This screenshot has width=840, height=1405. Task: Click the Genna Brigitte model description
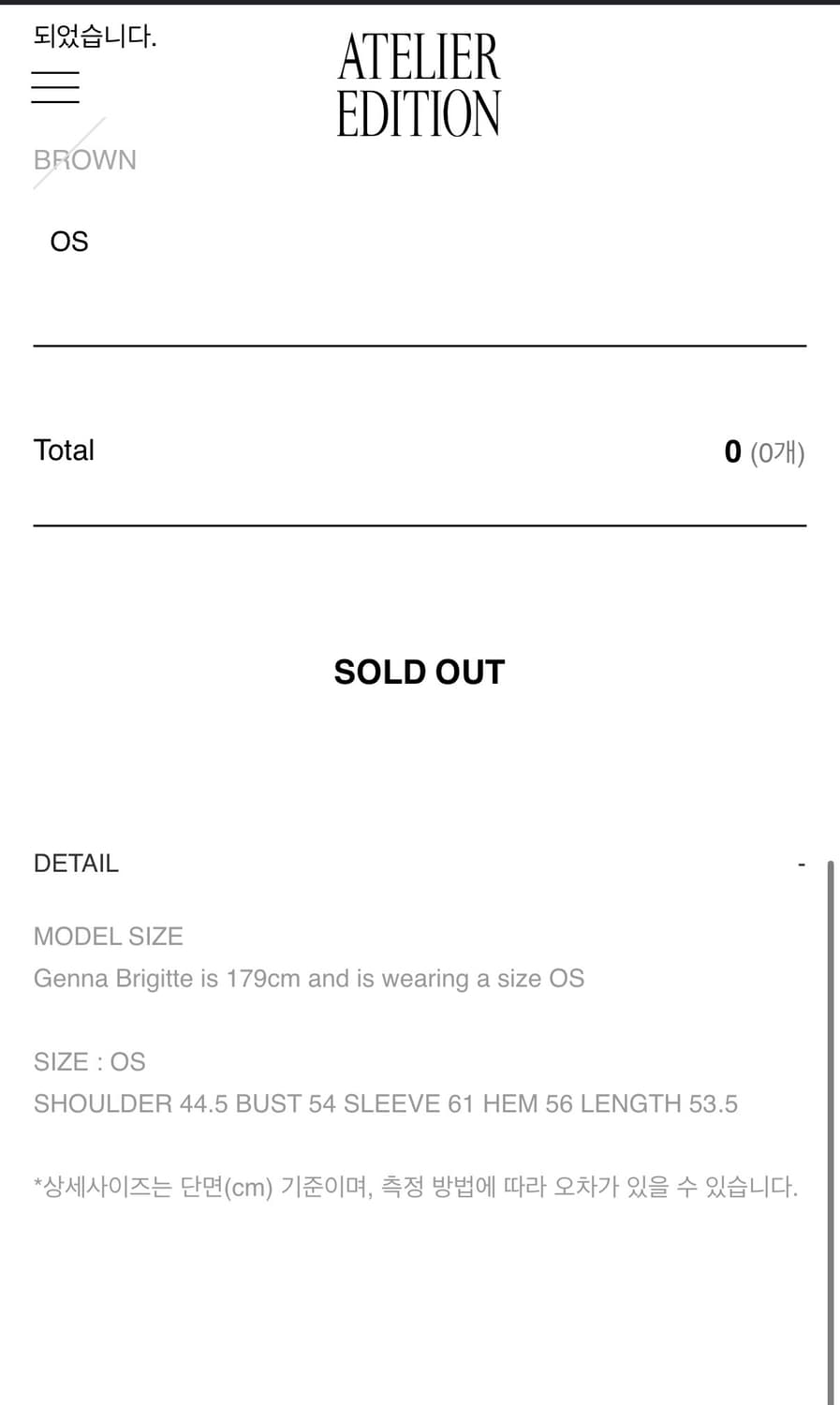[309, 979]
